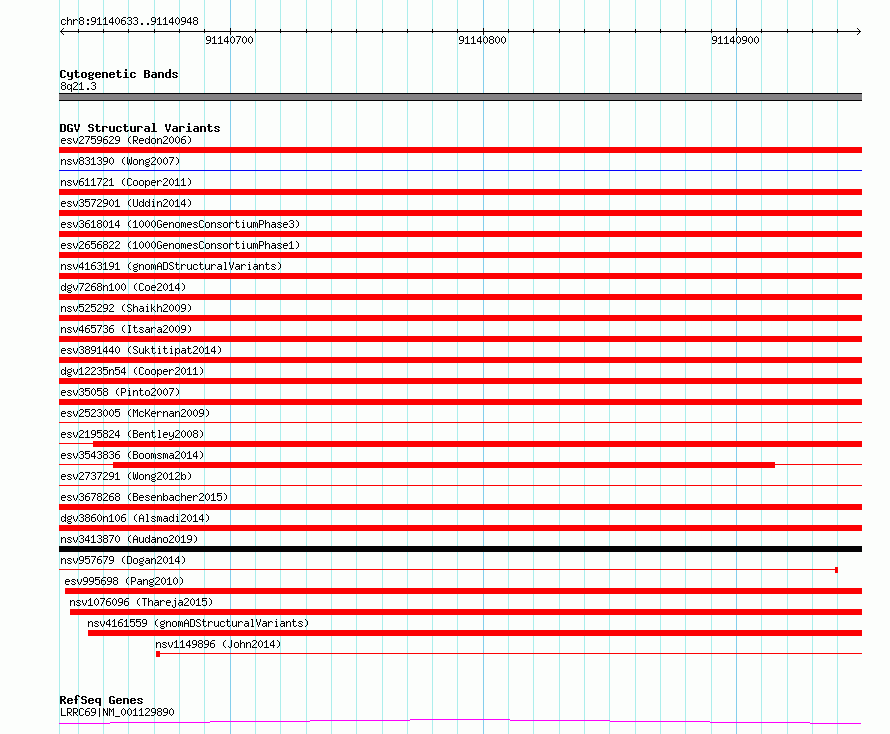Click the chr8:91140633..91140948 coordinate label
The height and width of the screenshot is (734, 890).
[129, 21]
